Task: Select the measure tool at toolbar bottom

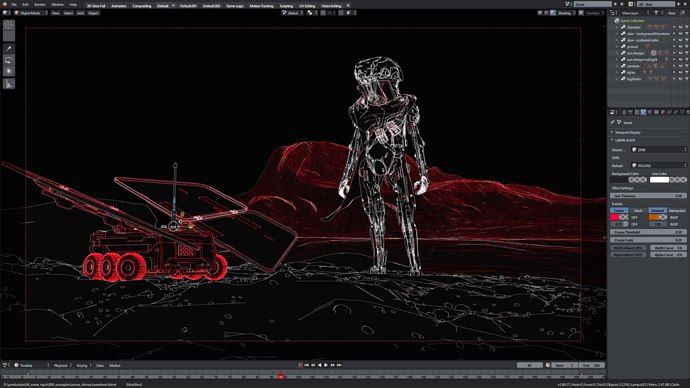Action: tap(9, 84)
